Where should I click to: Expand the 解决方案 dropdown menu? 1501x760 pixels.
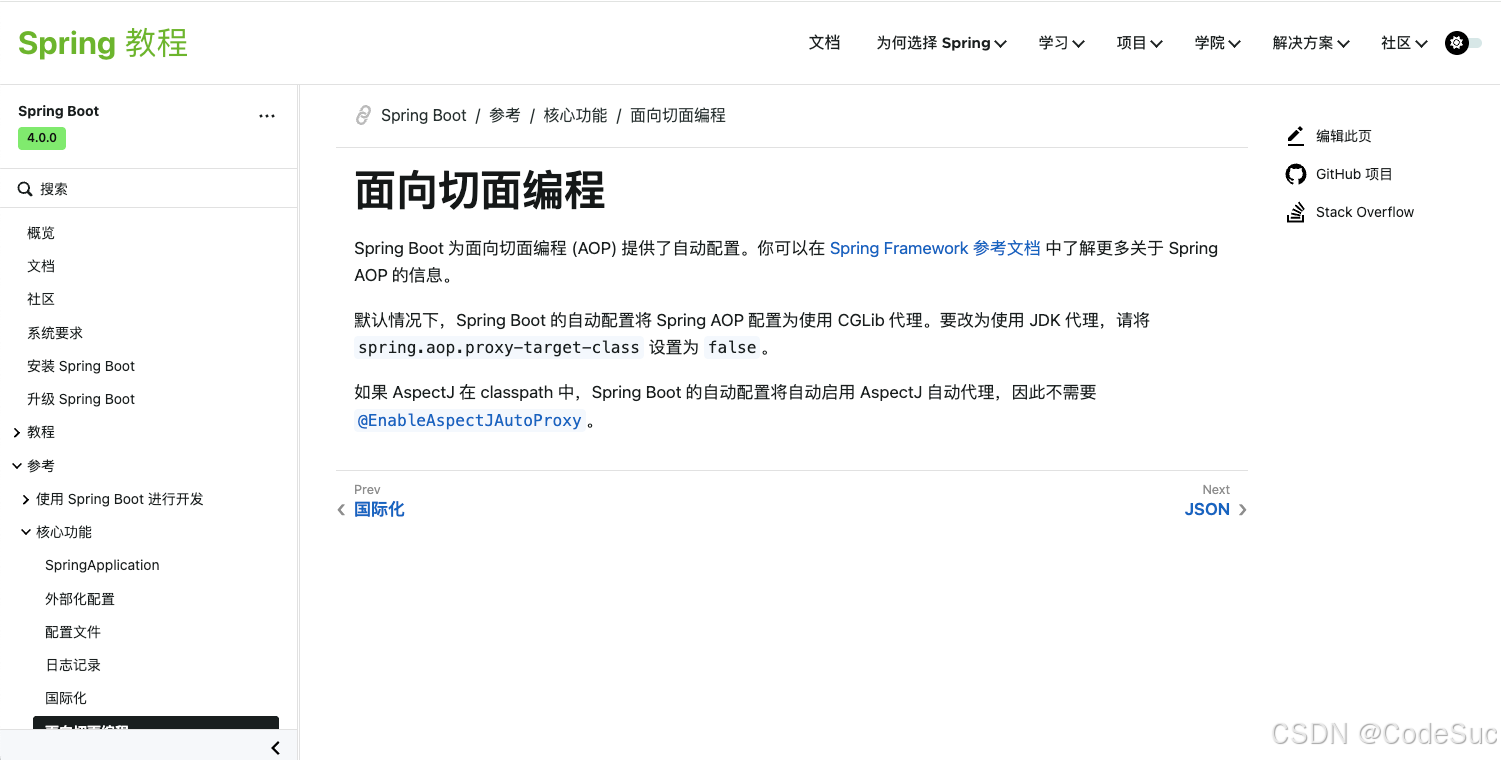click(x=1311, y=43)
